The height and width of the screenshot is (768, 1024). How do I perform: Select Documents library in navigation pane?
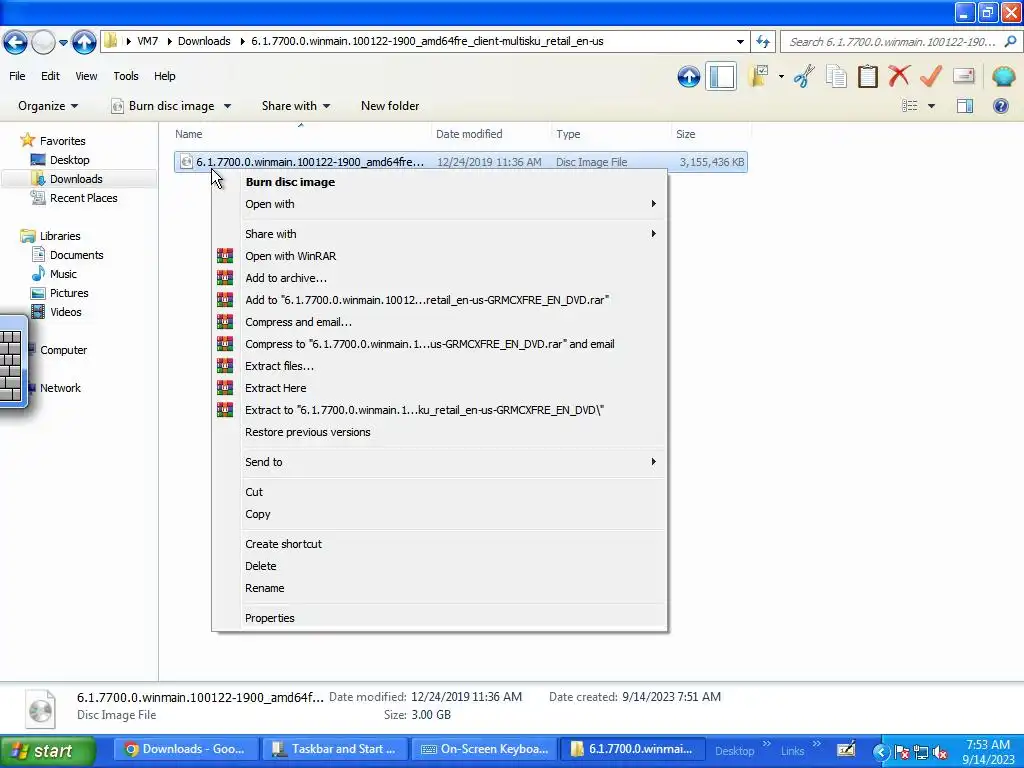tap(76, 255)
